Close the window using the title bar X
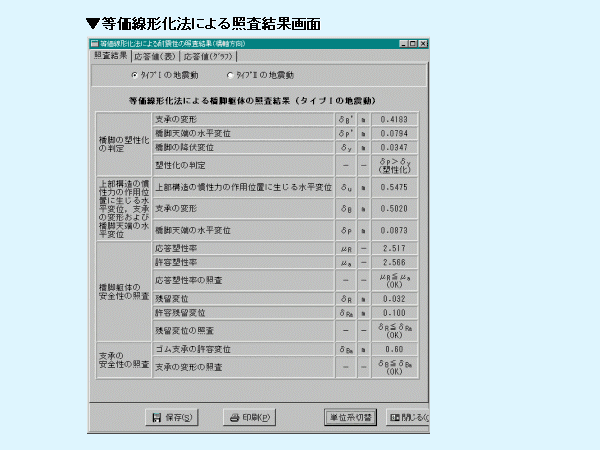 coord(421,44)
